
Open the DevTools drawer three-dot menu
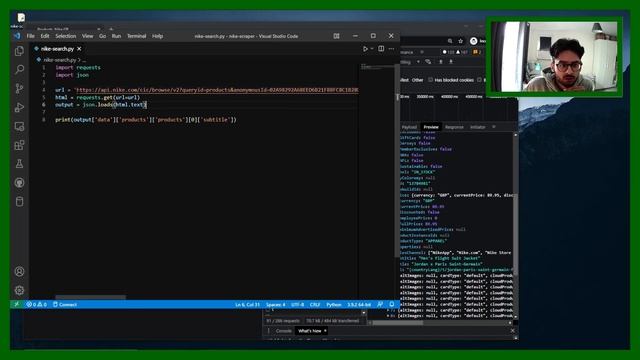[268, 331]
